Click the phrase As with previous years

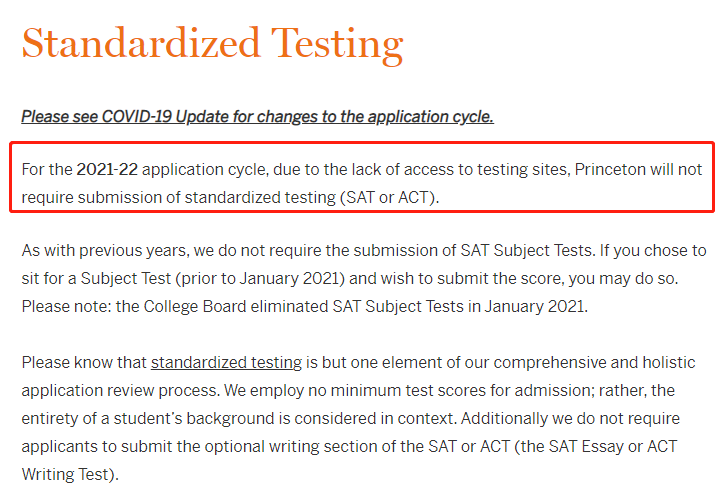pyautogui.click(x=105, y=251)
